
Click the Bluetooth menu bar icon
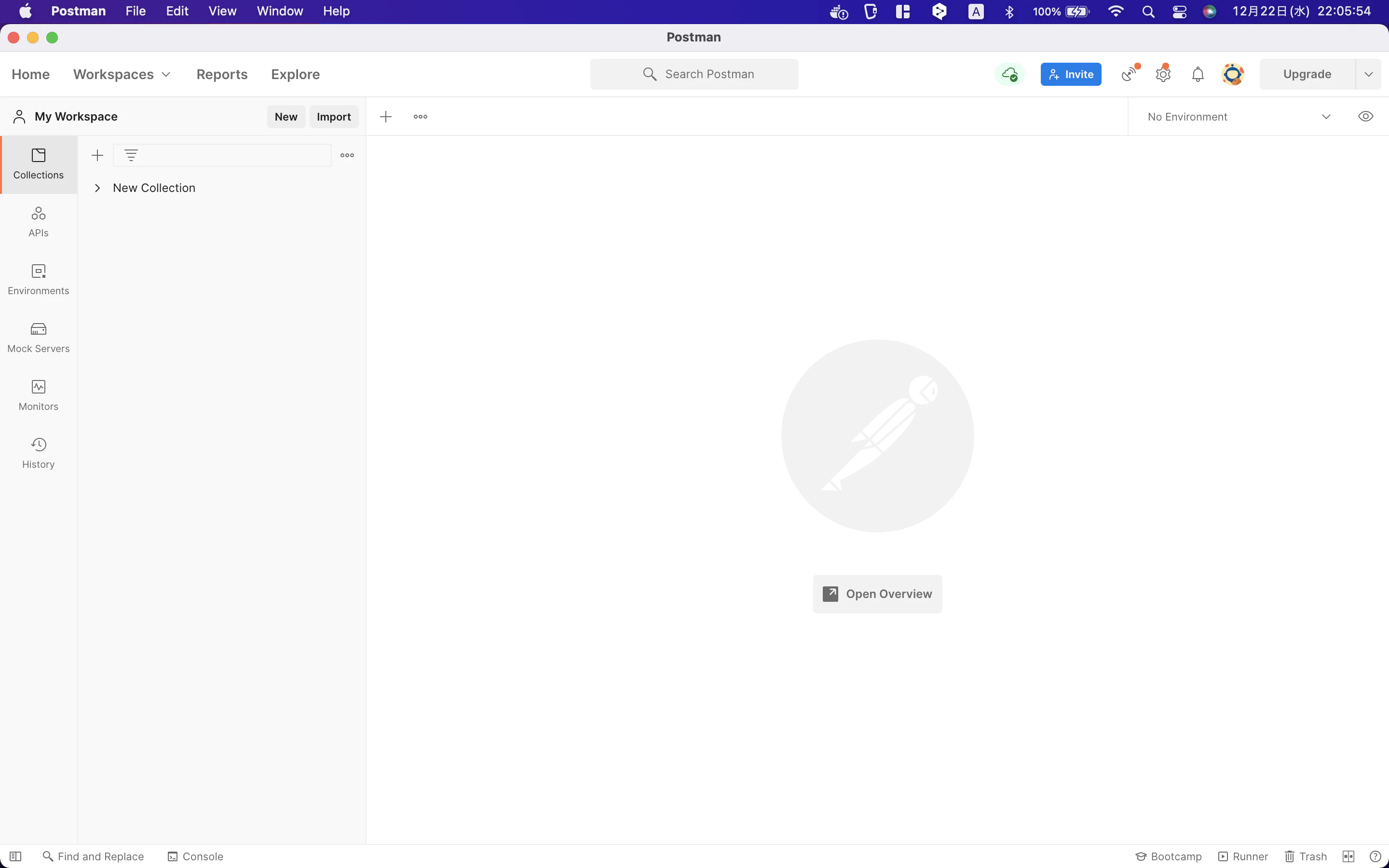(1009, 12)
